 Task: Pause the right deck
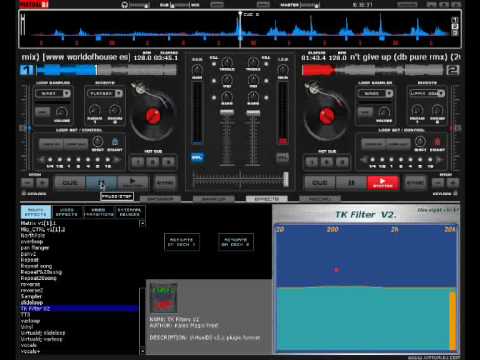click(351, 183)
